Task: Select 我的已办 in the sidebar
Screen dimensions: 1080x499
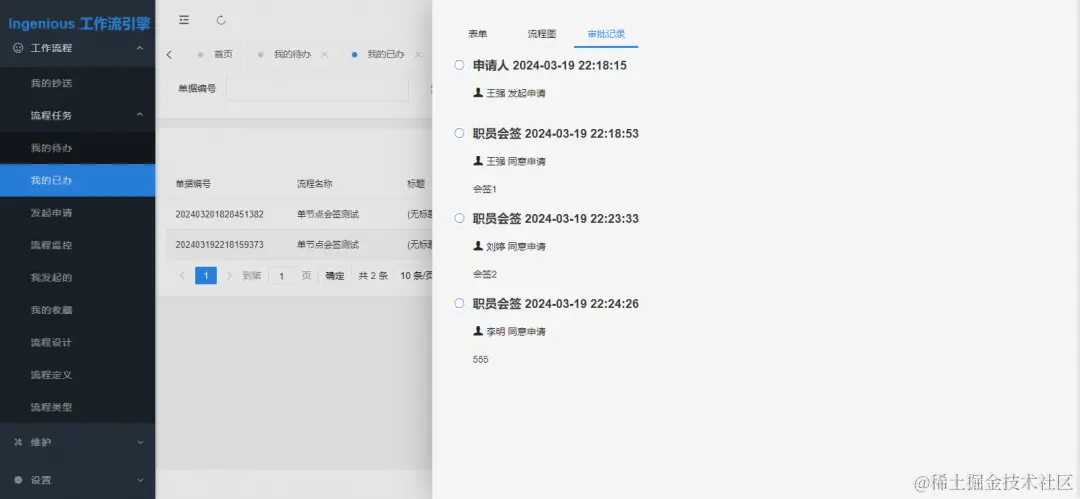Action: click(77, 181)
